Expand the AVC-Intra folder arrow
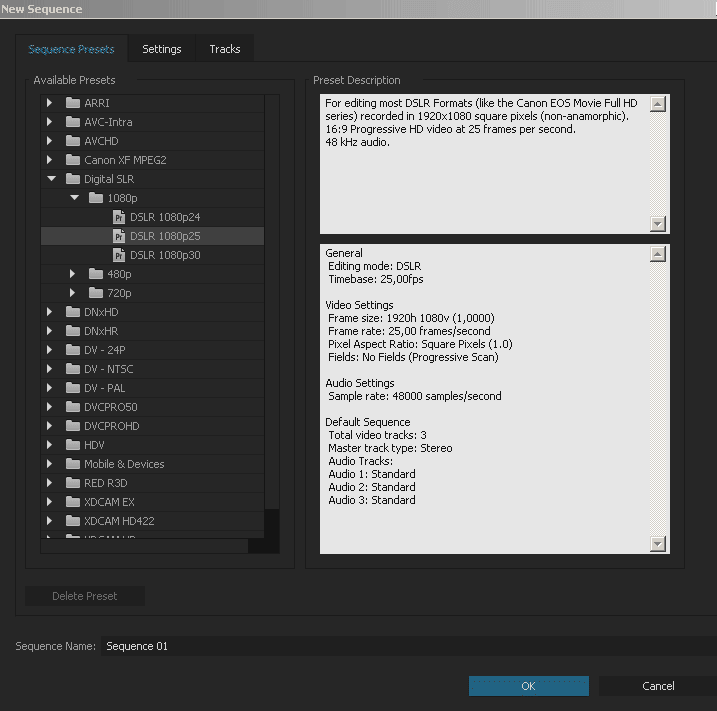The height and width of the screenshot is (711, 717). pyautogui.click(x=49, y=122)
